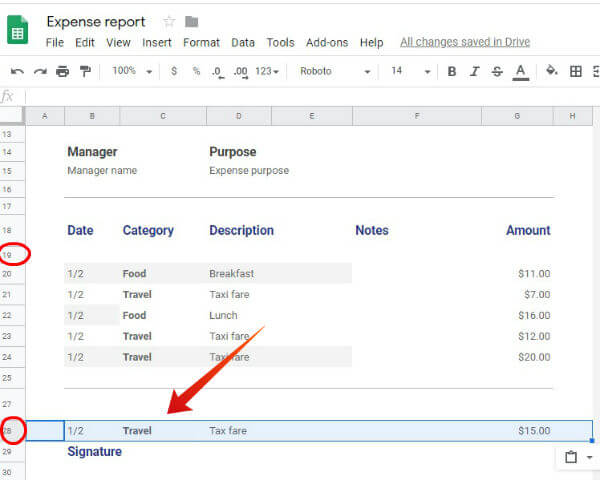Star the Expense report document
The height and width of the screenshot is (480, 600).
click(169, 22)
